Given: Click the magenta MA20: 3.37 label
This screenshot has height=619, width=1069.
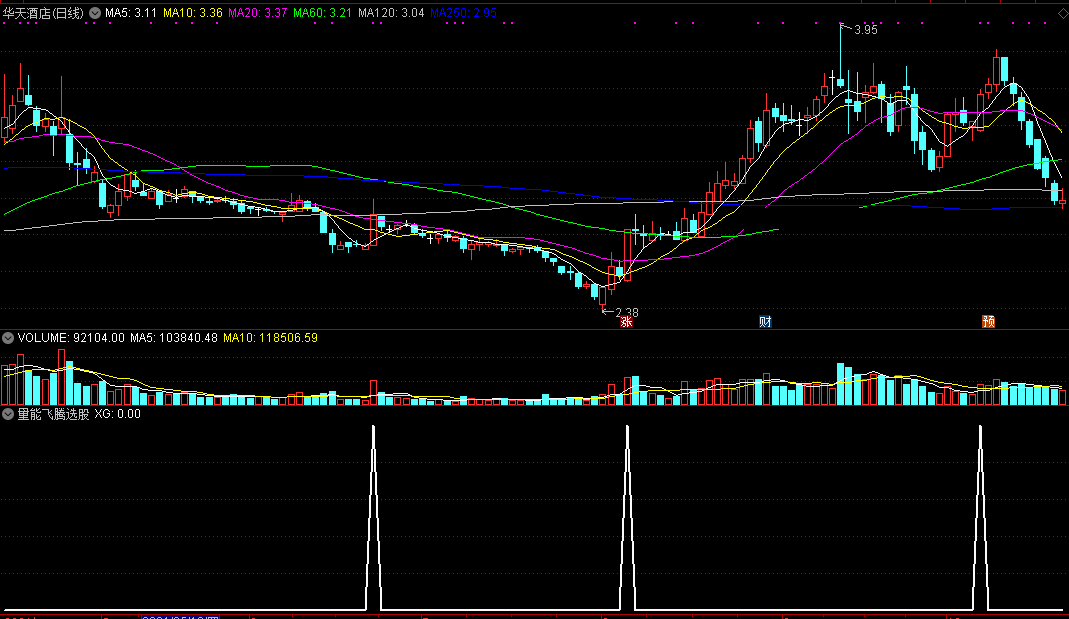Looking at the screenshot, I should click(x=258, y=13).
